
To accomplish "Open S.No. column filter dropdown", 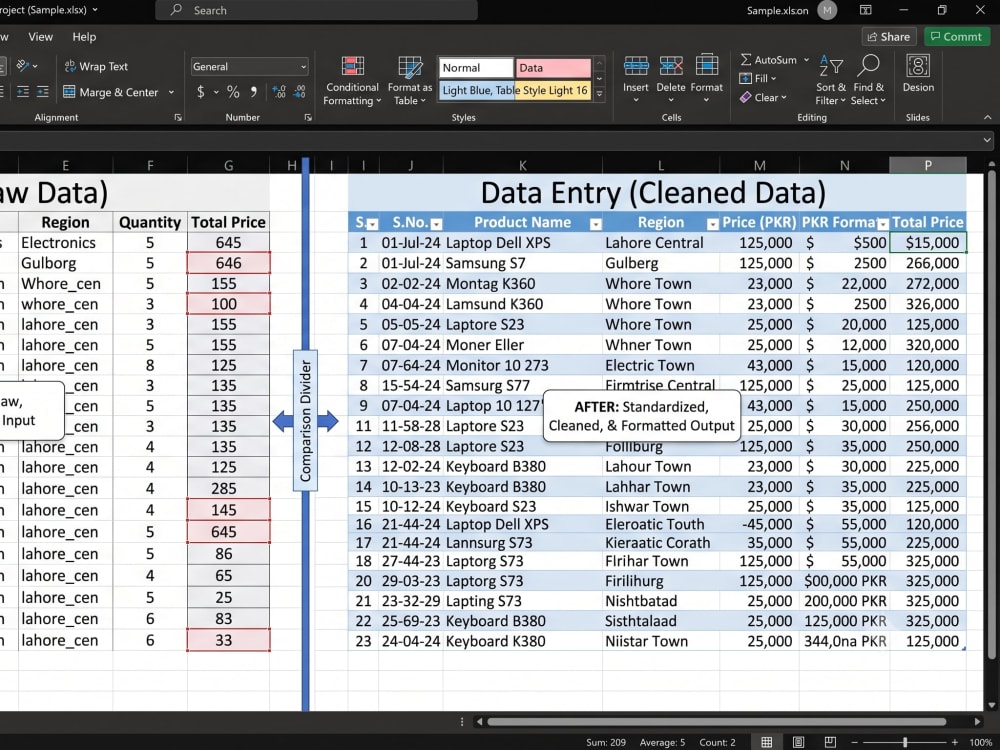I will 436,224.
